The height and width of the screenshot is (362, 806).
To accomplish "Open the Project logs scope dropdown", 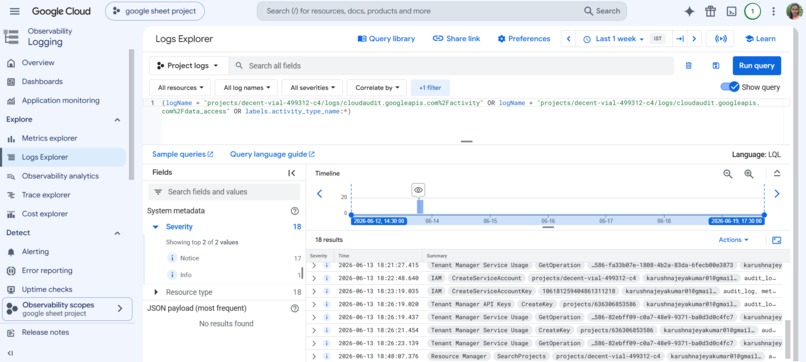I will tap(188, 66).
